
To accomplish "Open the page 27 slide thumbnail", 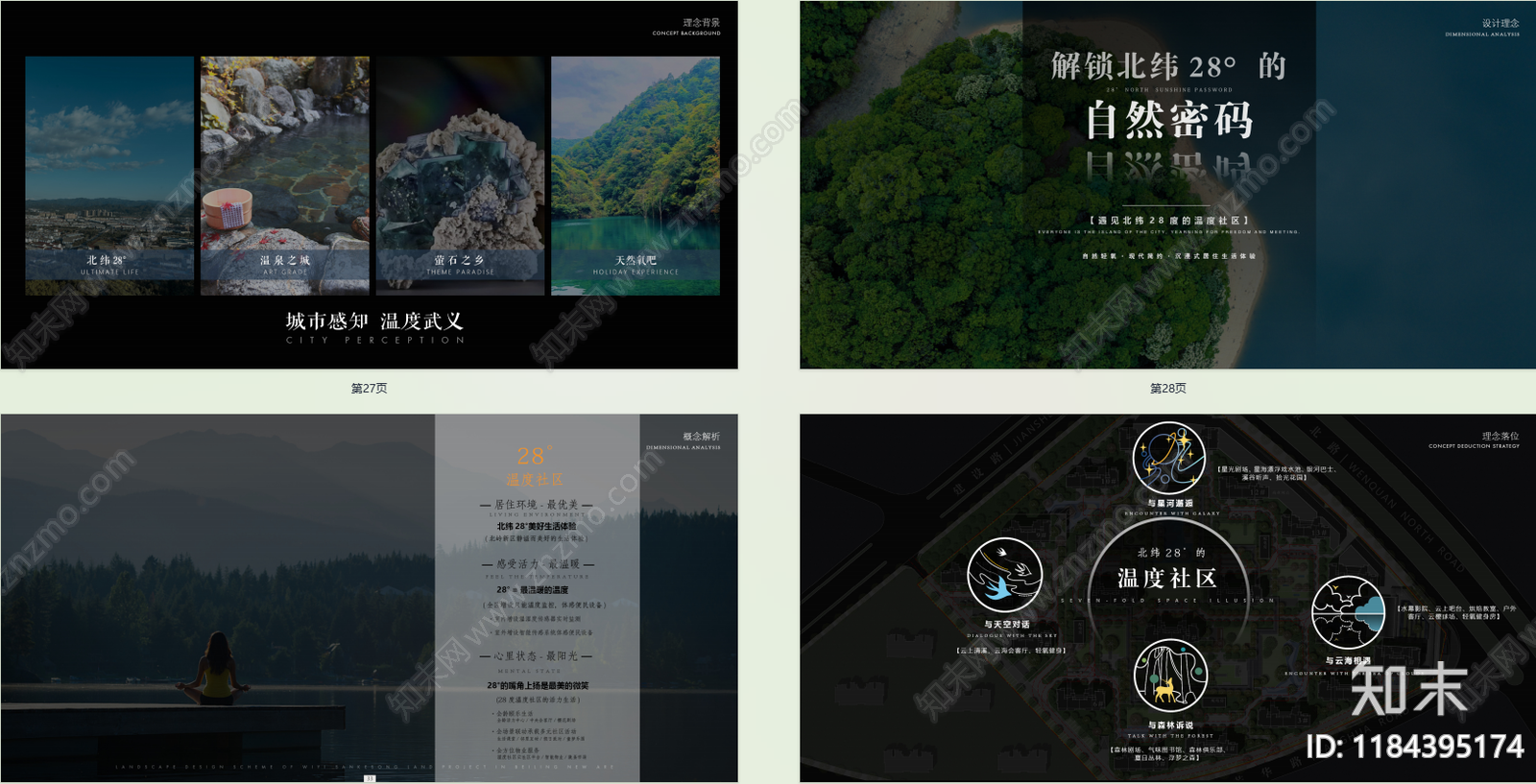I will point(369,184).
